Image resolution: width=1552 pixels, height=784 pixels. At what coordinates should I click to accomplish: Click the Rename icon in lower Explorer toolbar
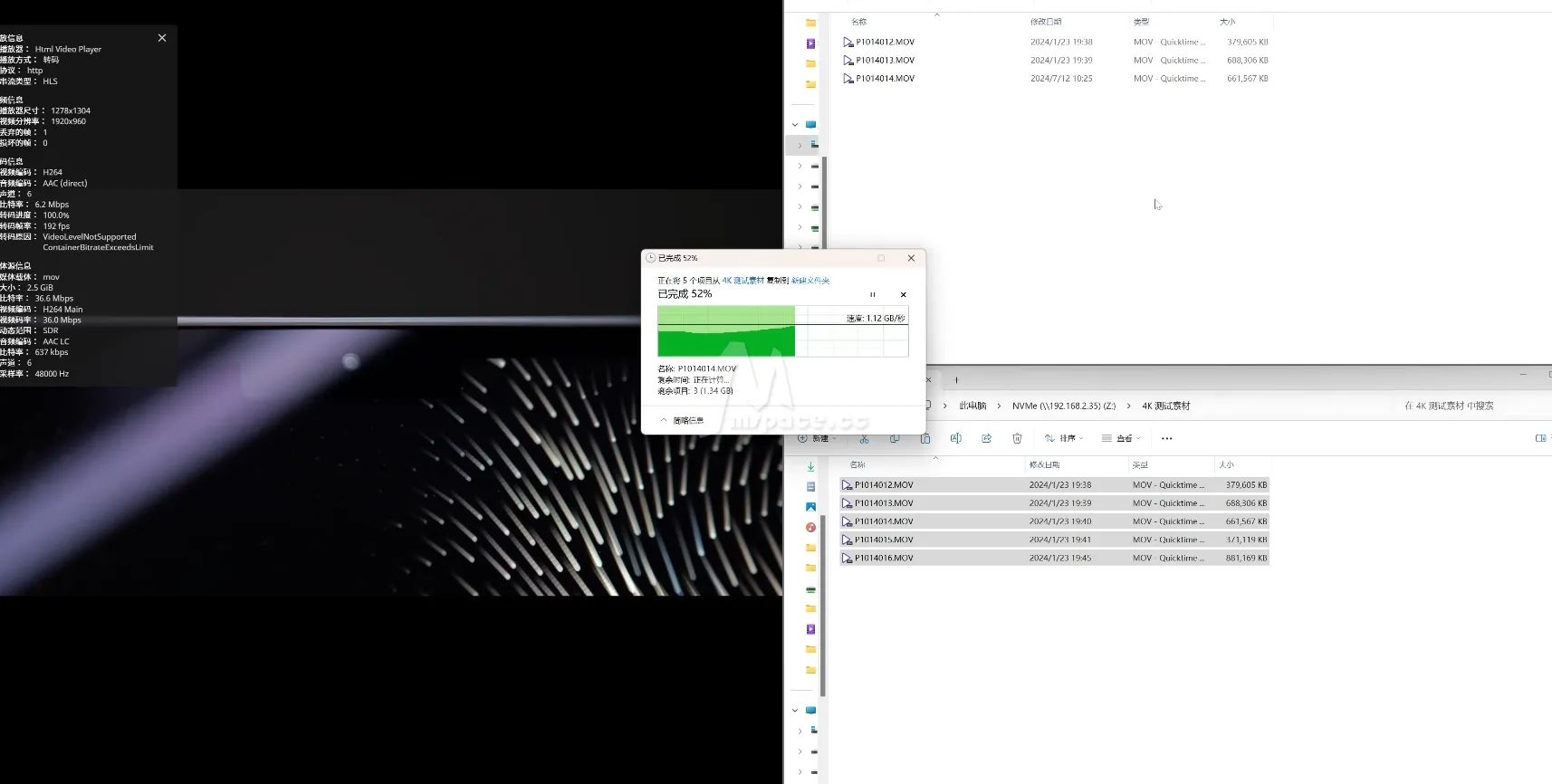pyautogui.click(x=955, y=438)
